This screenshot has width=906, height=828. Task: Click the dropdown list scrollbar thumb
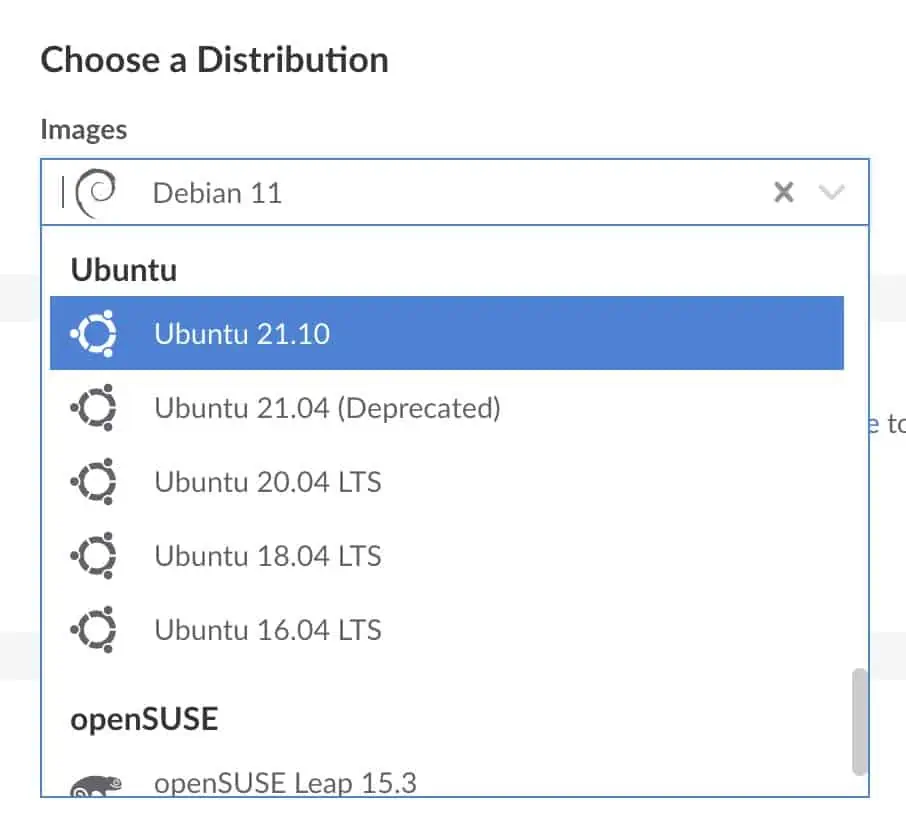(x=859, y=722)
